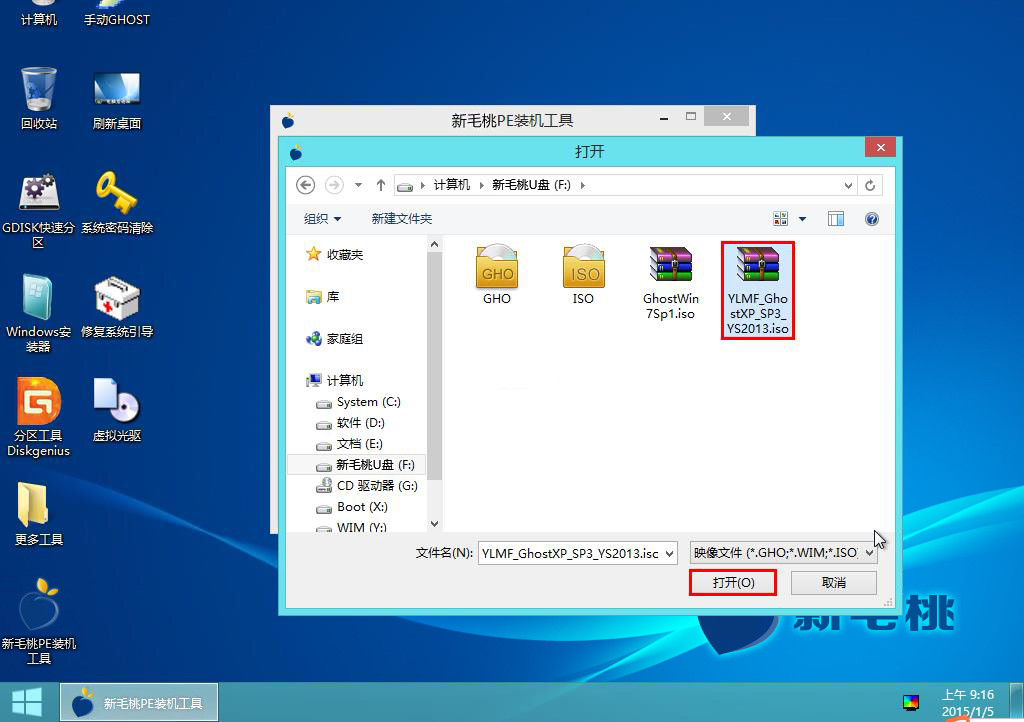This screenshot has width=1024, height=722.
Task: Click the Windows Start button
Action: pyautogui.click(x=27, y=702)
